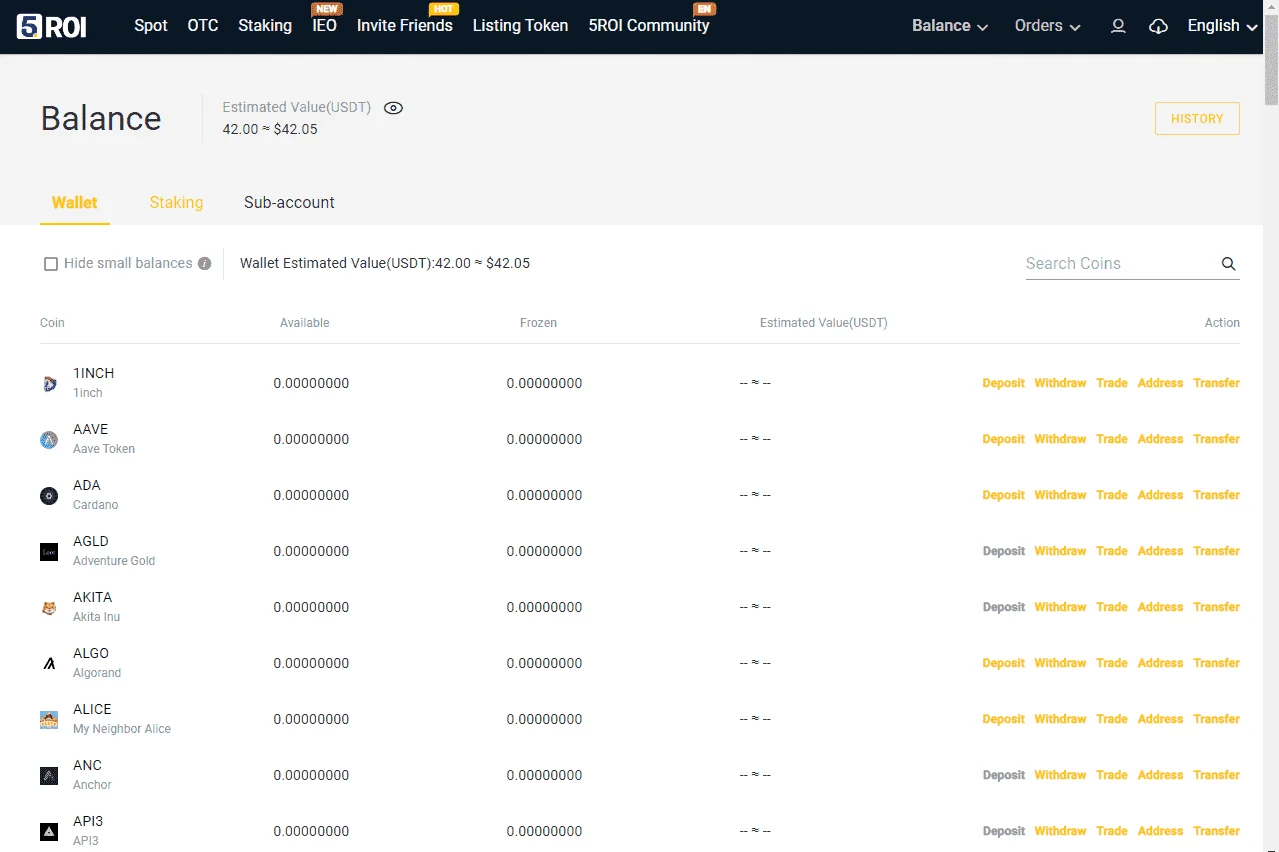This screenshot has width=1279, height=852.
Task: Open Listing Token page
Action: click(520, 26)
